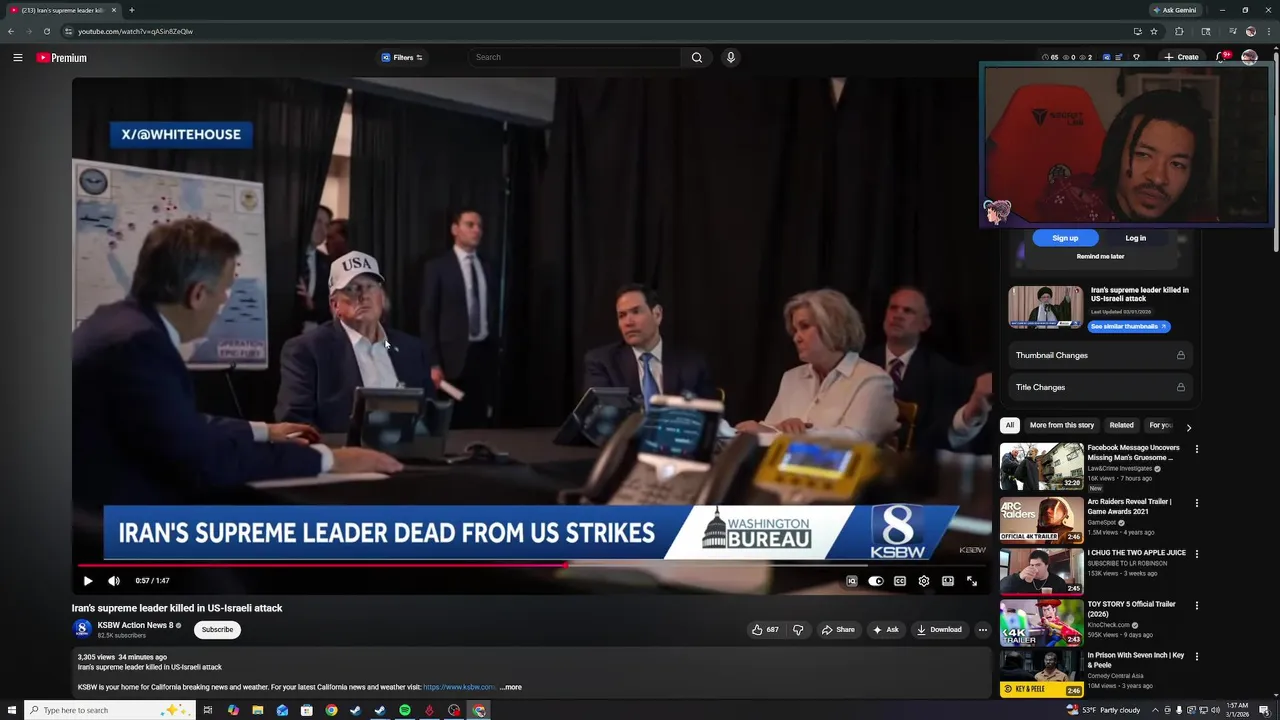Select the All filter chip
1280x720 pixels.
point(1010,425)
